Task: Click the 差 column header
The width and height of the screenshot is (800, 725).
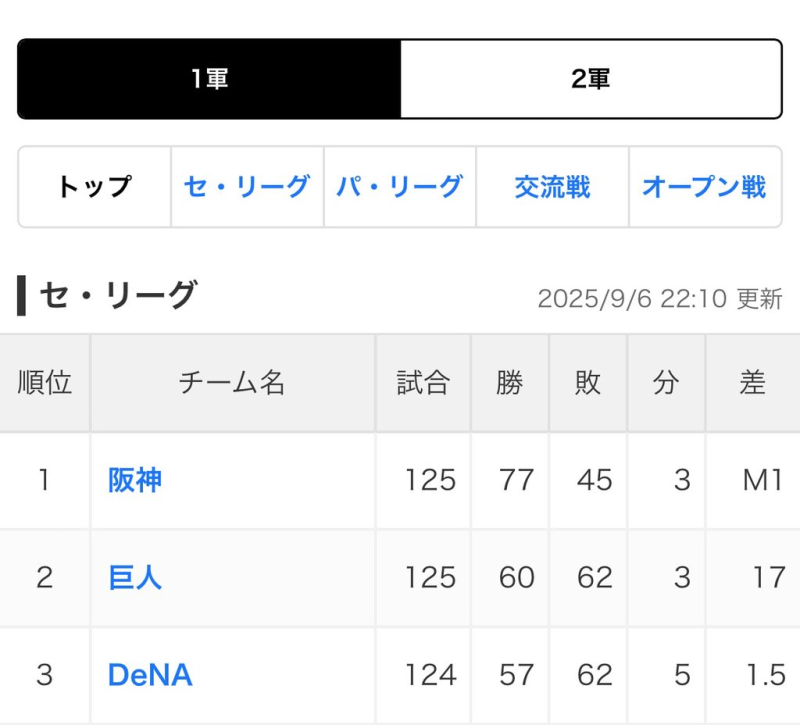Action: pyautogui.click(x=753, y=383)
